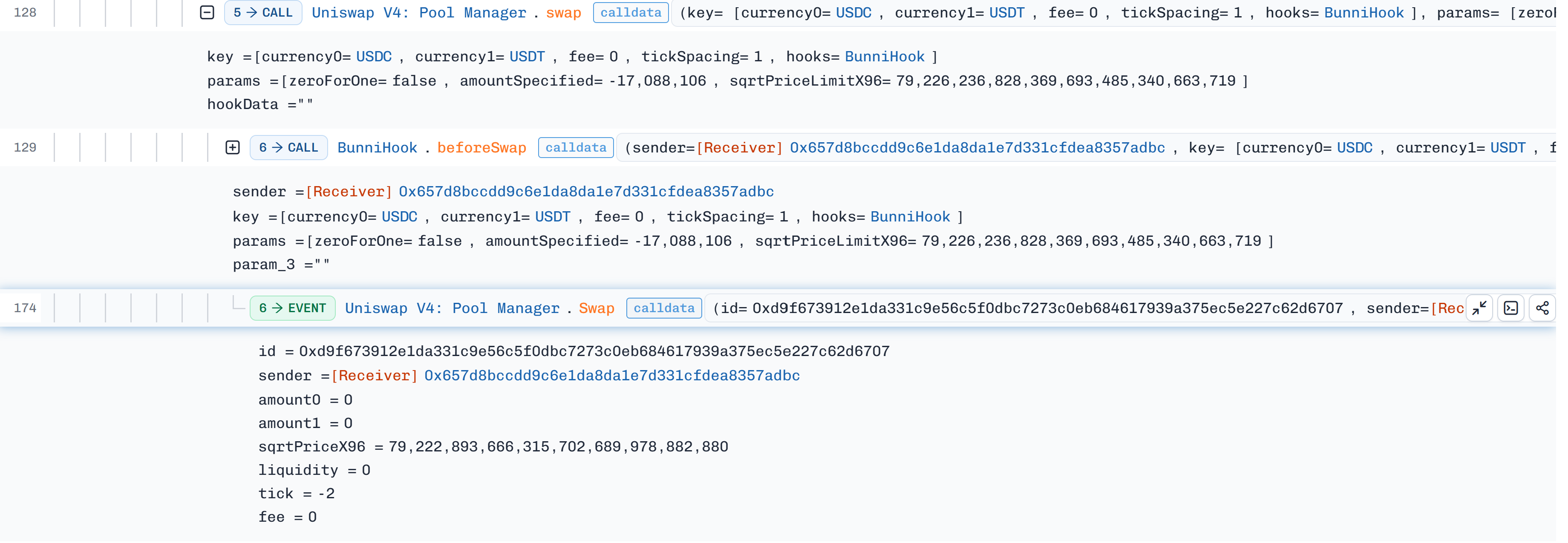Image resolution: width=1568 pixels, height=543 pixels.
Task: Toggle calldata badge on the swap call row
Action: [x=631, y=13]
